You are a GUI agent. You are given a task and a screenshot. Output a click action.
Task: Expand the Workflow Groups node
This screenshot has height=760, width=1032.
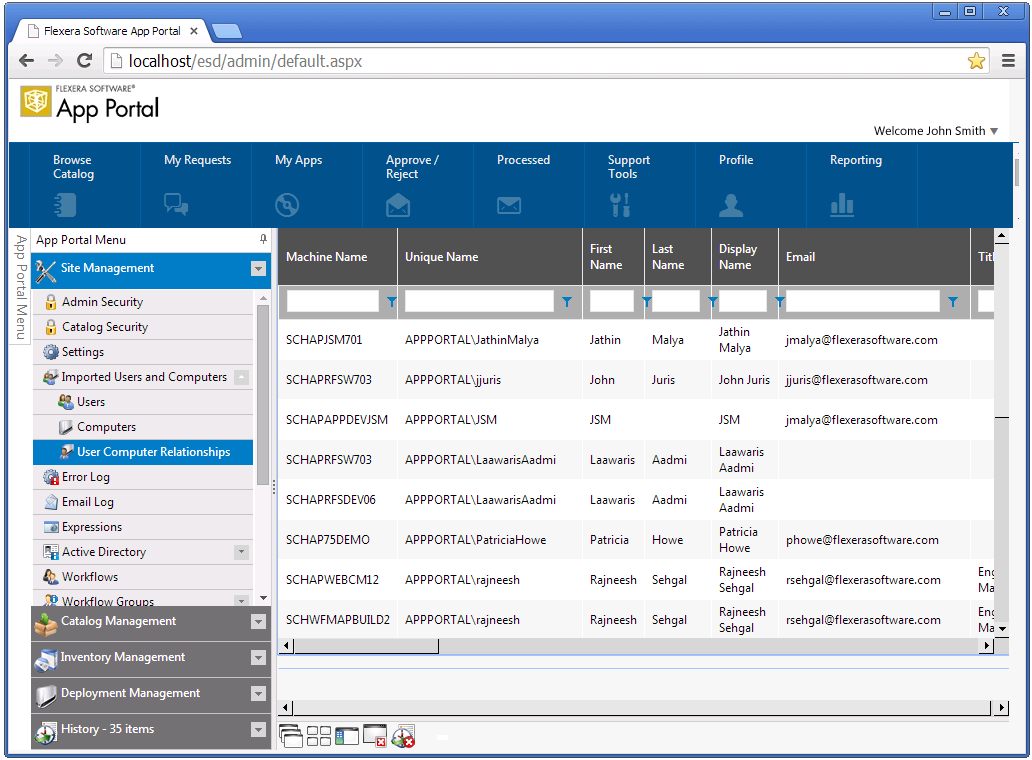[242, 600]
